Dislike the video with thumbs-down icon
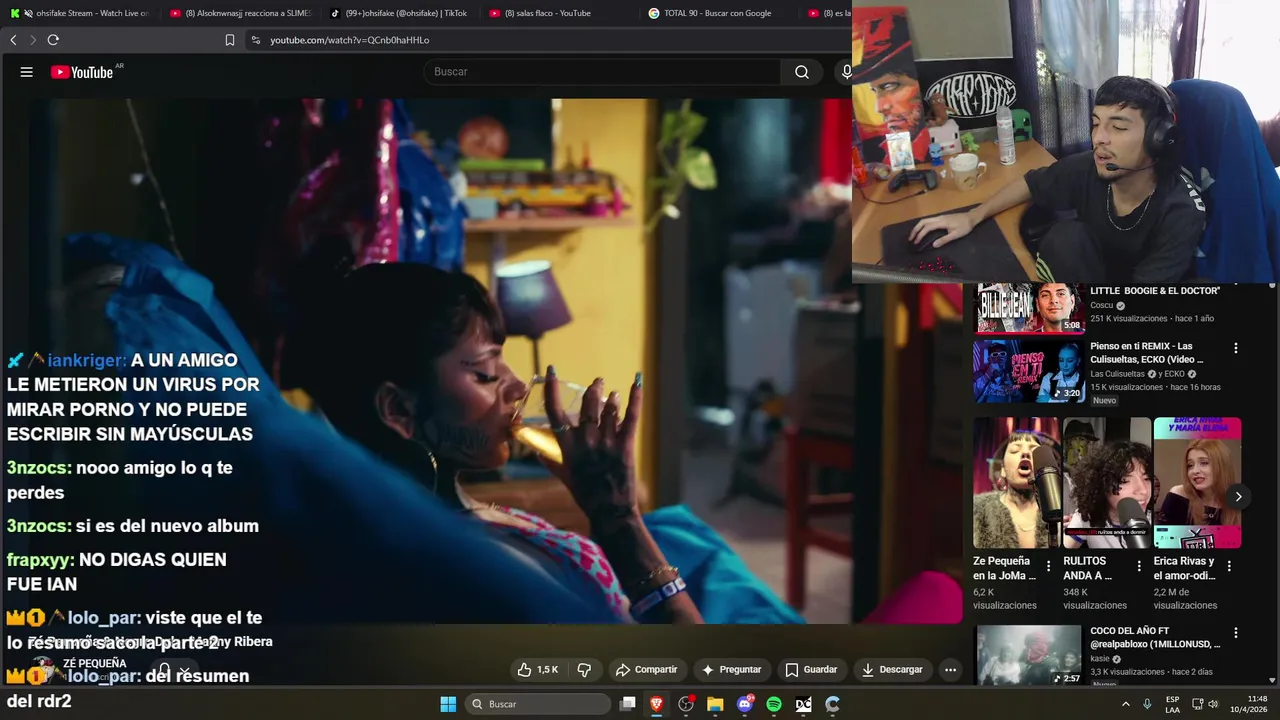The width and height of the screenshot is (1280, 720). [584, 670]
